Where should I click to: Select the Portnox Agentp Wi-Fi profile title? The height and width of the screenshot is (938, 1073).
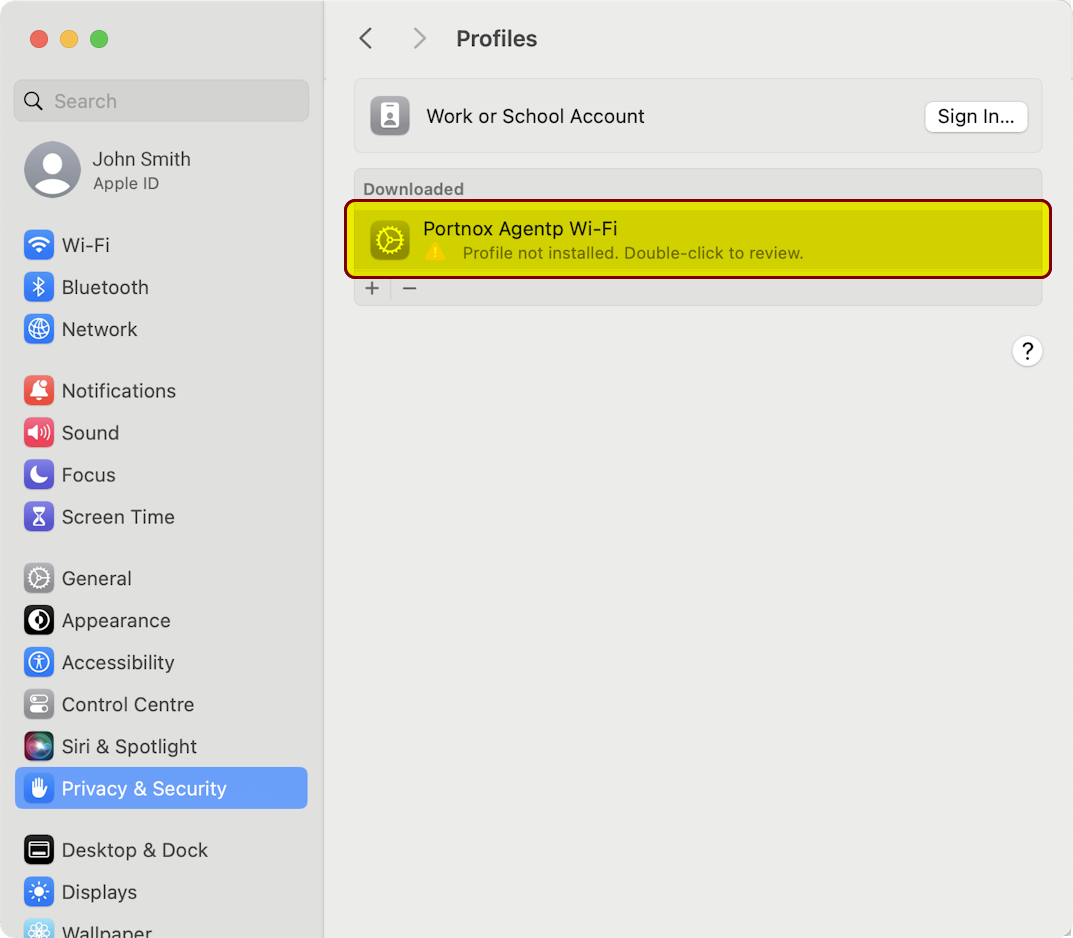520,229
